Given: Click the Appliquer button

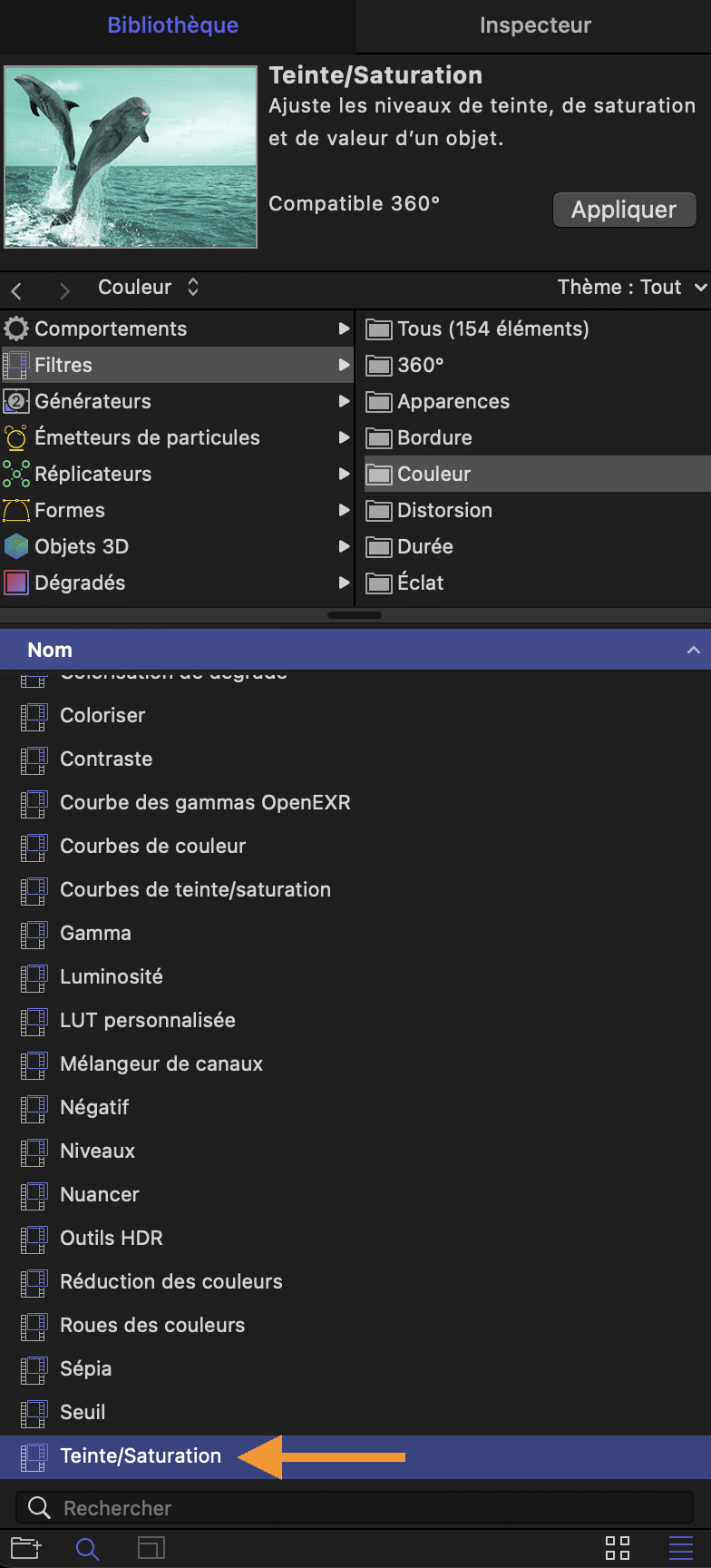Looking at the screenshot, I should pyautogui.click(x=624, y=210).
